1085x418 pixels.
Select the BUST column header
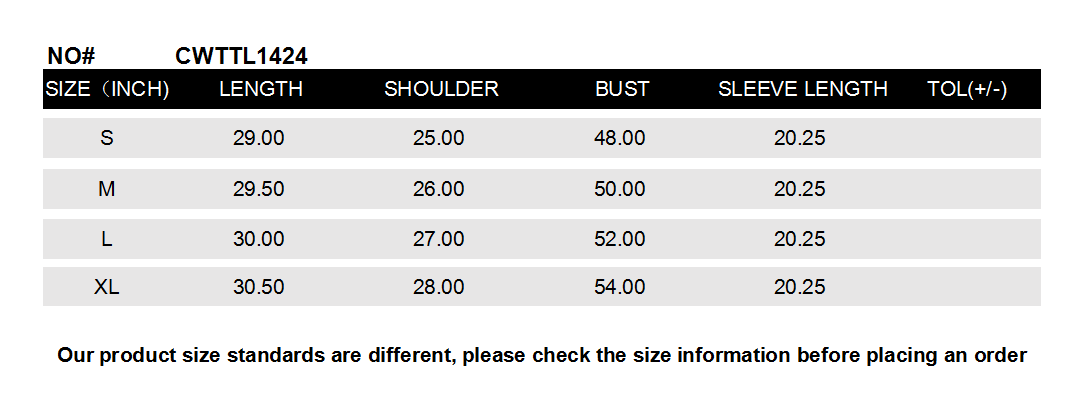(x=622, y=89)
